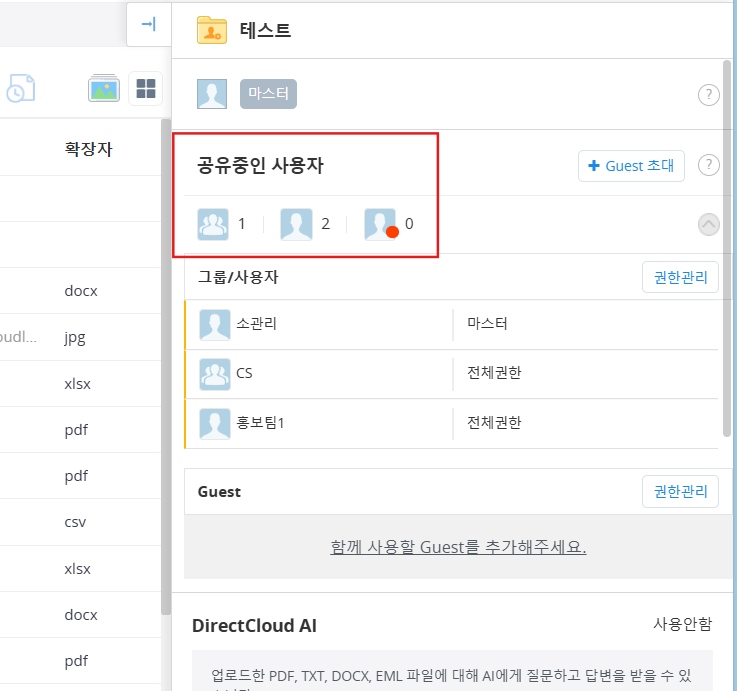
Task: Open help icon next to Guest 초대
Action: pos(708,166)
